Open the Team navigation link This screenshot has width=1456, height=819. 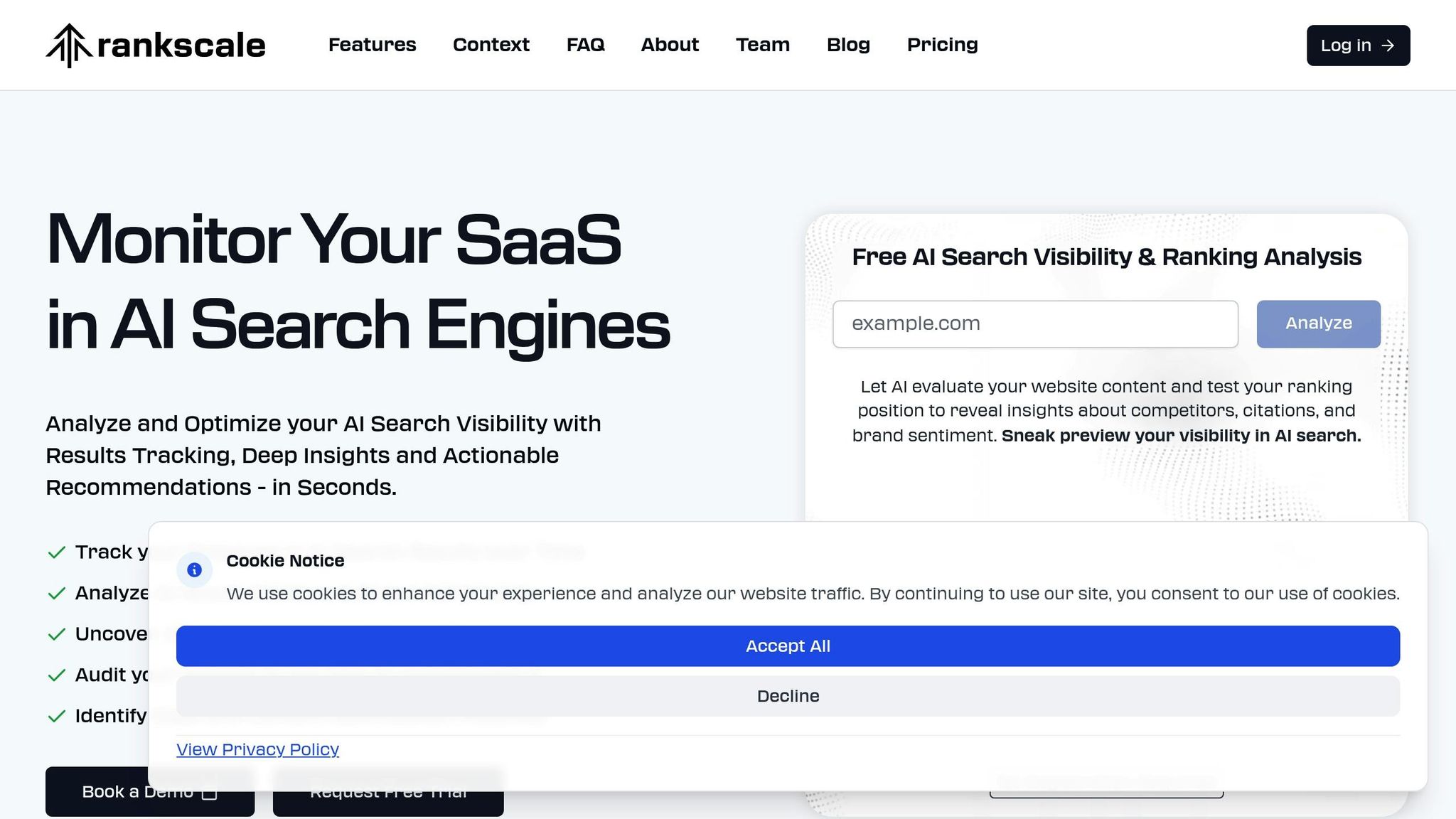(x=762, y=45)
